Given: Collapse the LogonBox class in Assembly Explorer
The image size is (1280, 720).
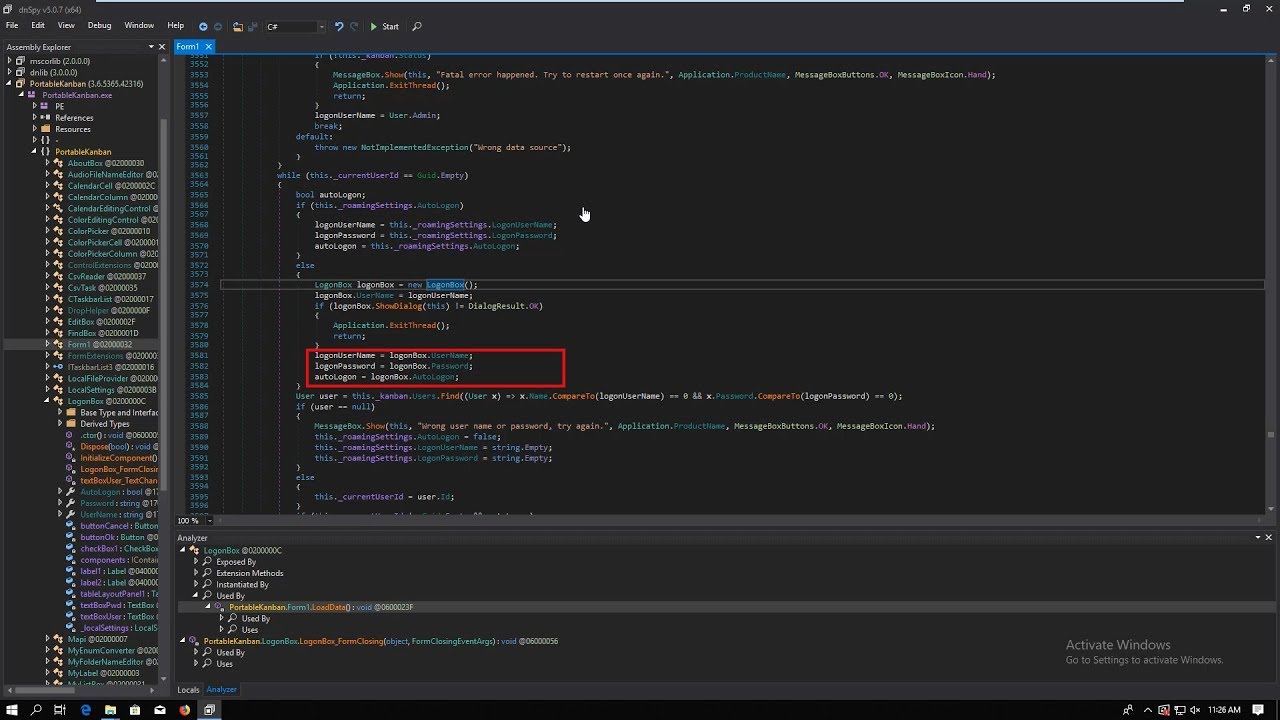Looking at the screenshot, I should 47,401.
